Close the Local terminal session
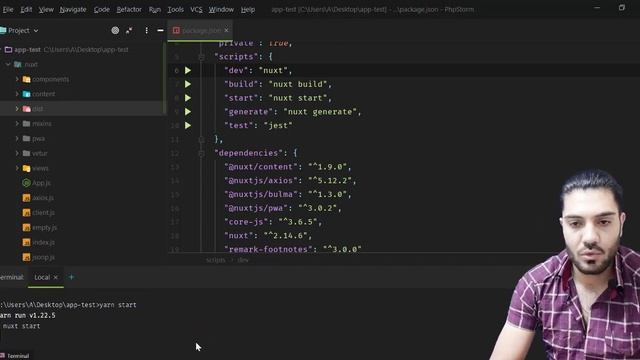 56,277
